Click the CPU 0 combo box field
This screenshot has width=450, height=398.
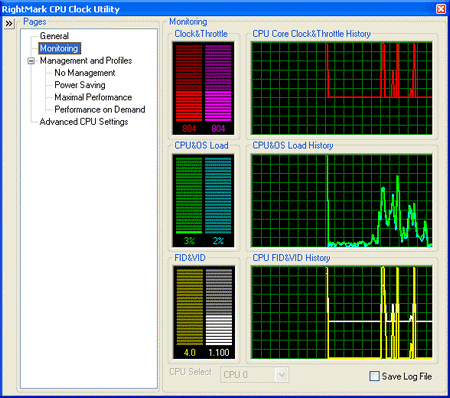tap(254, 375)
